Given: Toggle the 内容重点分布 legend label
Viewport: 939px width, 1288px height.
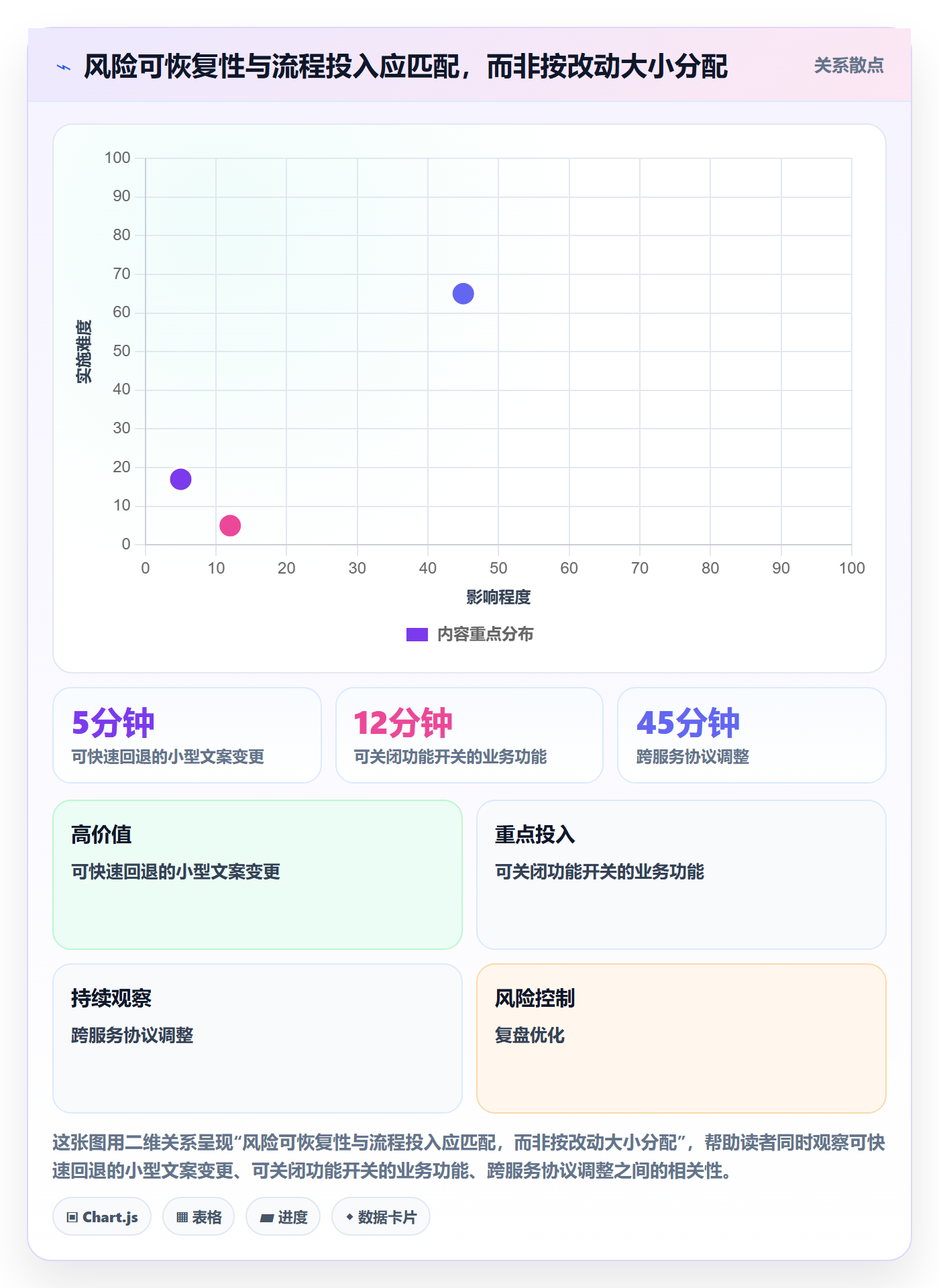Looking at the screenshot, I should (x=485, y=635).
